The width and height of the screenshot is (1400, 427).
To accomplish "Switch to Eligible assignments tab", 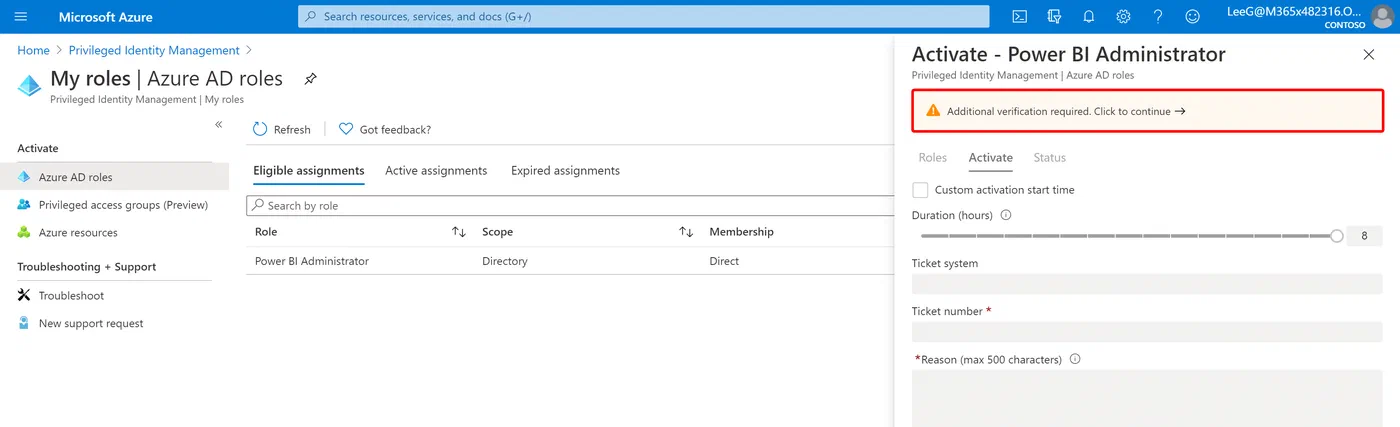I will tap(308, 171).
